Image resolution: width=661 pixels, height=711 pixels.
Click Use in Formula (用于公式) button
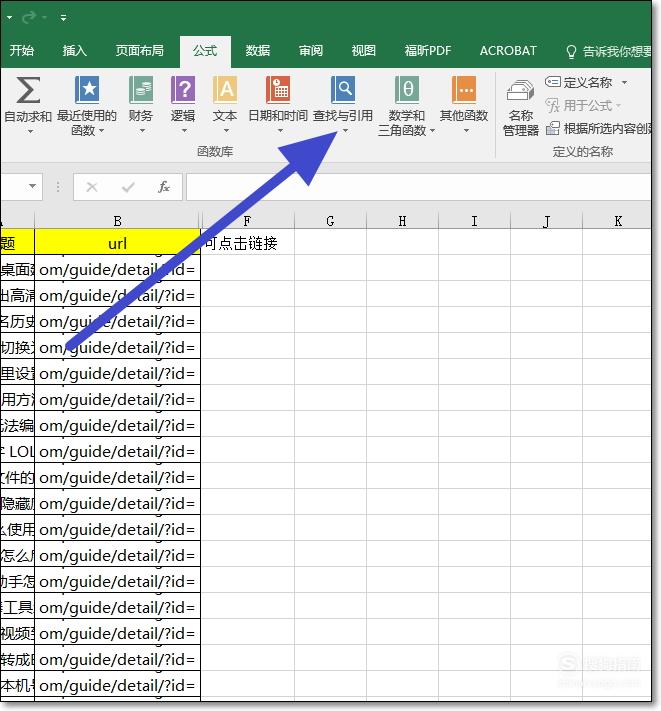583,106
